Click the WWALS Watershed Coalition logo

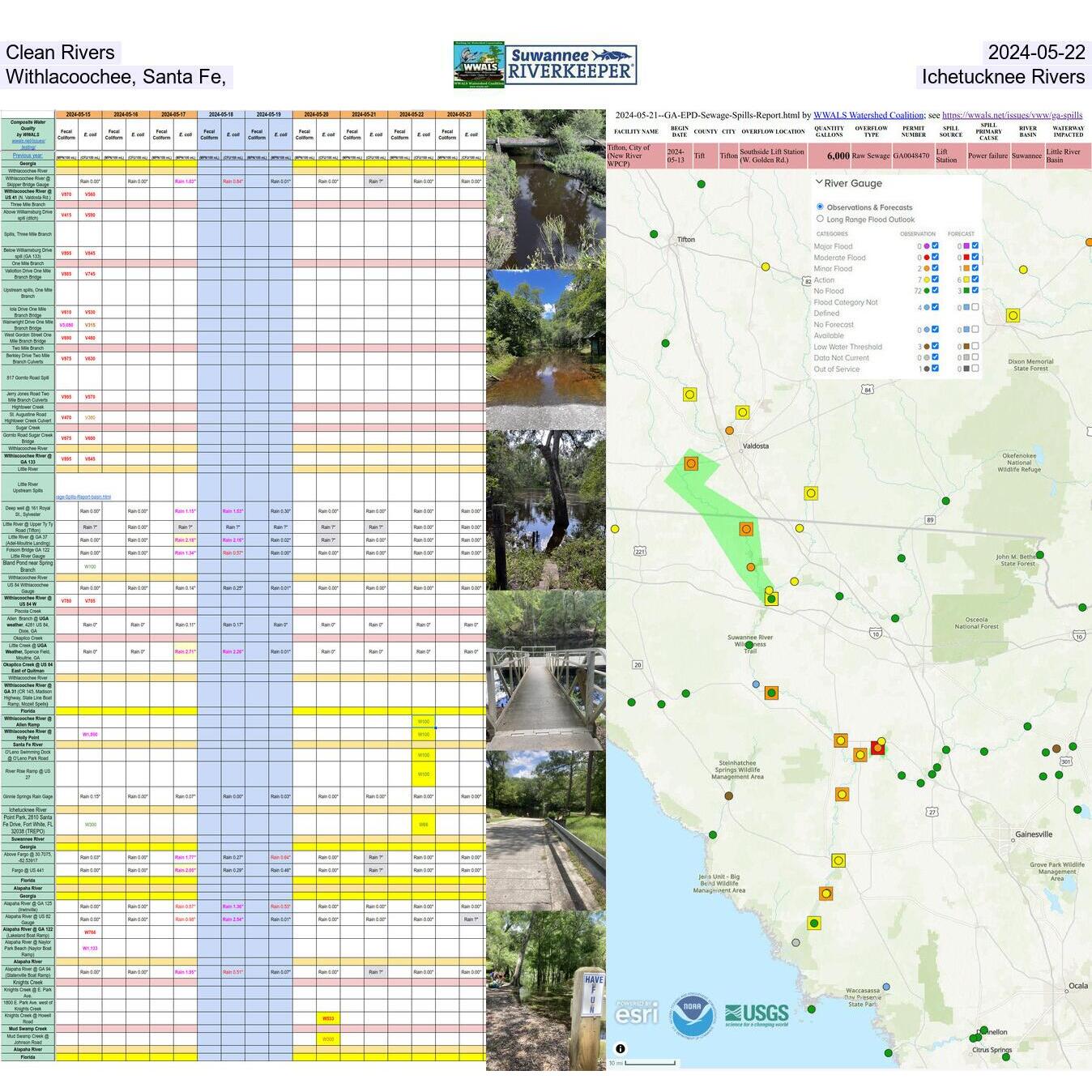pos(479,65)
